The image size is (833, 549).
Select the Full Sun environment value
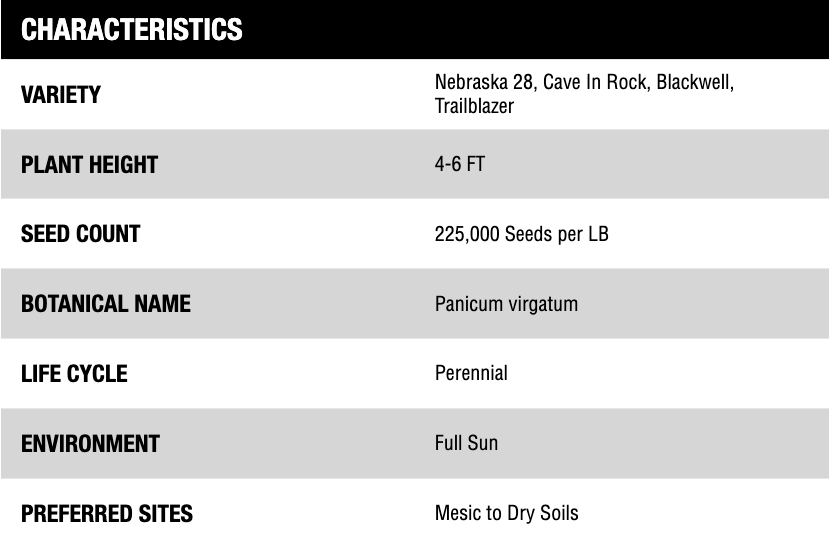click(x=466, y=443)
